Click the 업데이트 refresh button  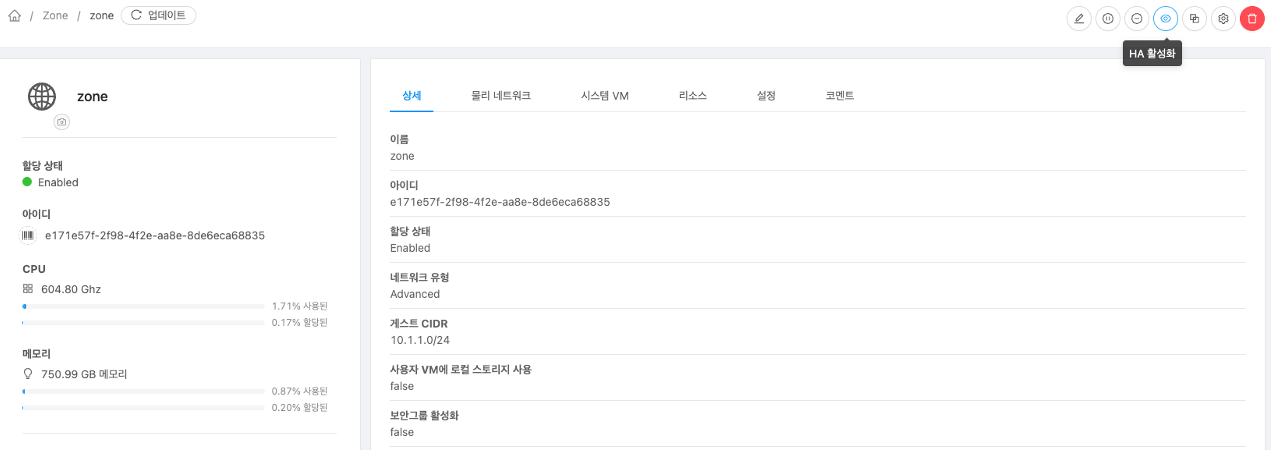click(159, 16)
